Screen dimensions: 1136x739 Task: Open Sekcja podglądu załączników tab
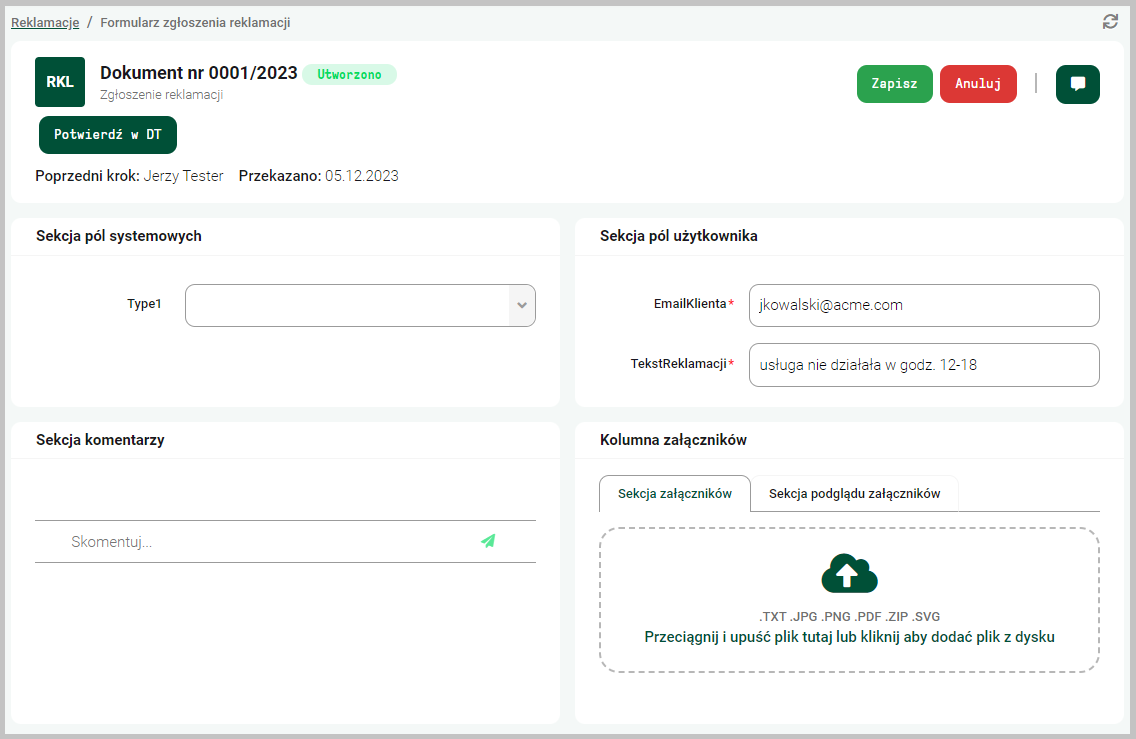click(854, 493)
